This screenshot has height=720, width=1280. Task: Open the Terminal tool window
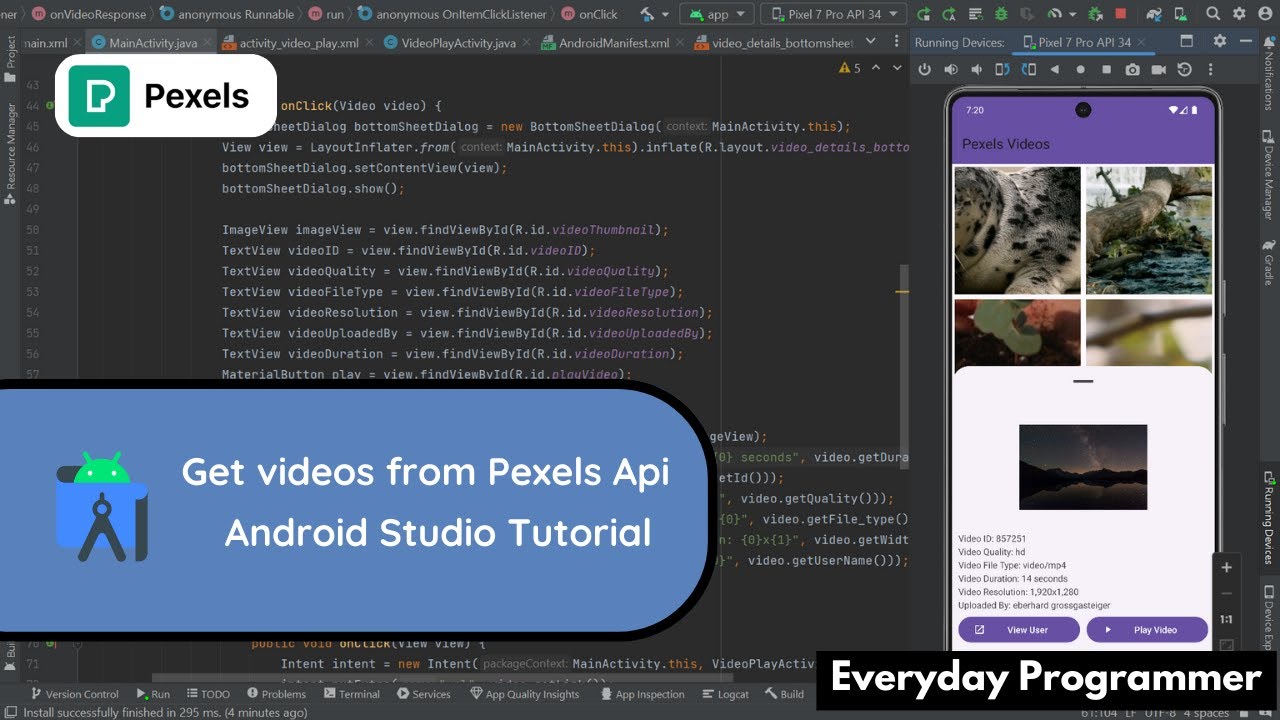click(x=350, y=694)
